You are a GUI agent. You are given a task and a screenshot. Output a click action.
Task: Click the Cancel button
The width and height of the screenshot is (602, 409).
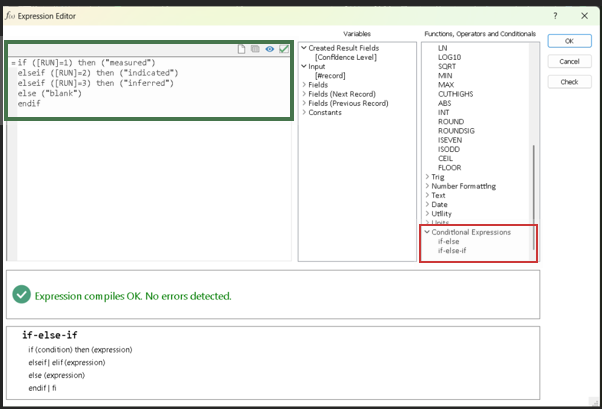(x=569, y=61)
